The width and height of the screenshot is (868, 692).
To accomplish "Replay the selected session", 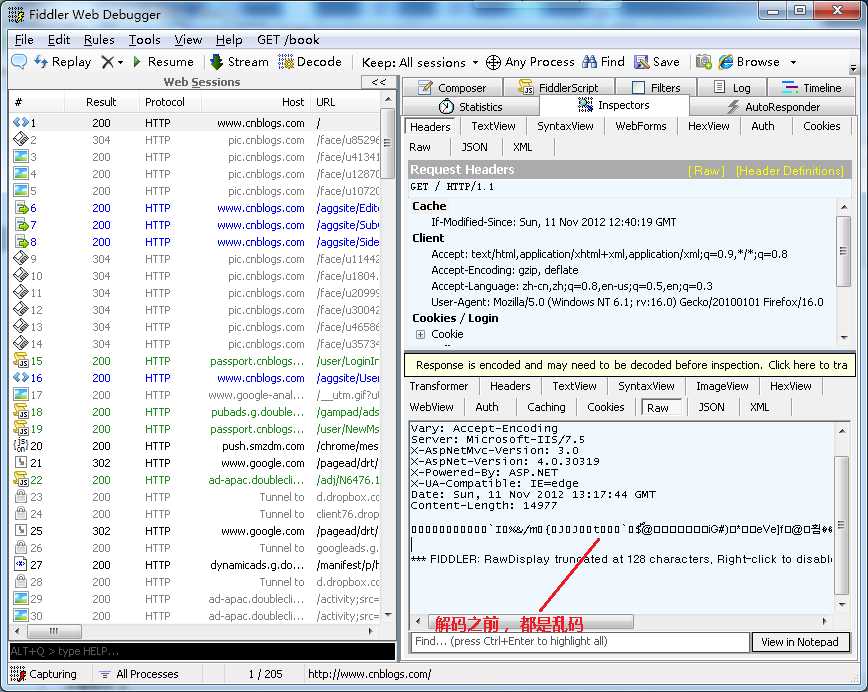I will tap(62, 62).
